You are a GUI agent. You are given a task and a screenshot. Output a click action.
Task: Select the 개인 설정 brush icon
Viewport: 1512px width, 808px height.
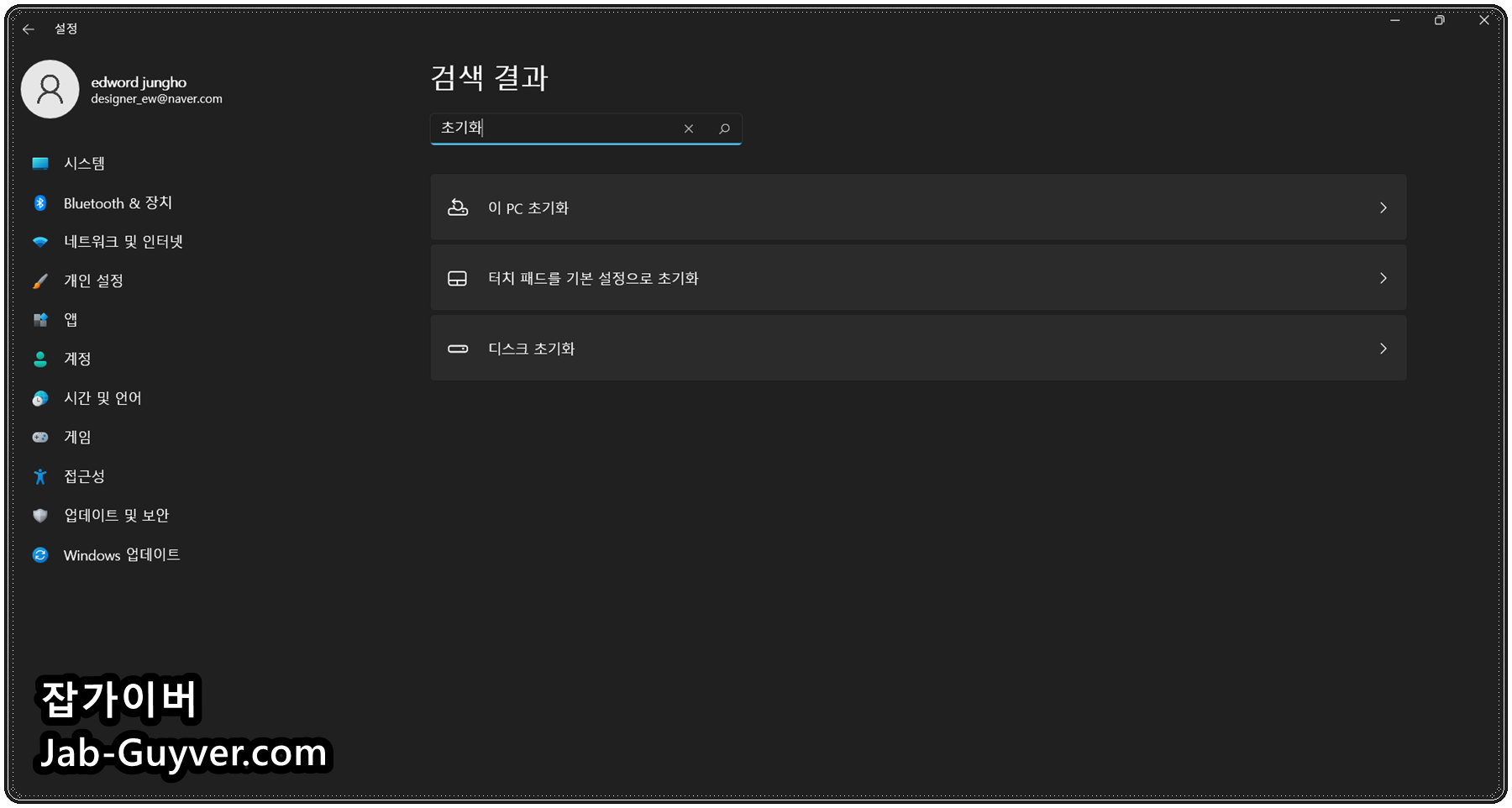[x=40, y=281]
